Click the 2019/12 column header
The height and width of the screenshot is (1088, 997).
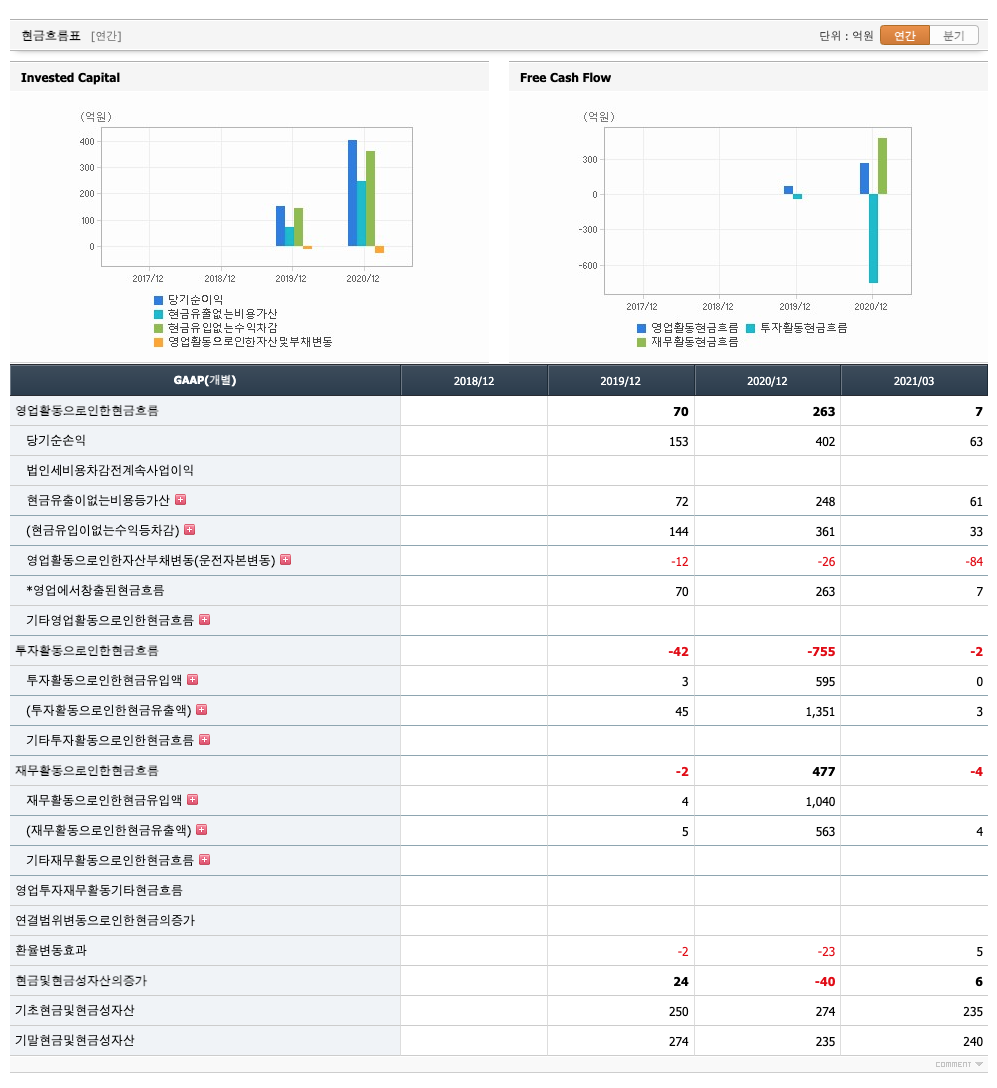620,381
